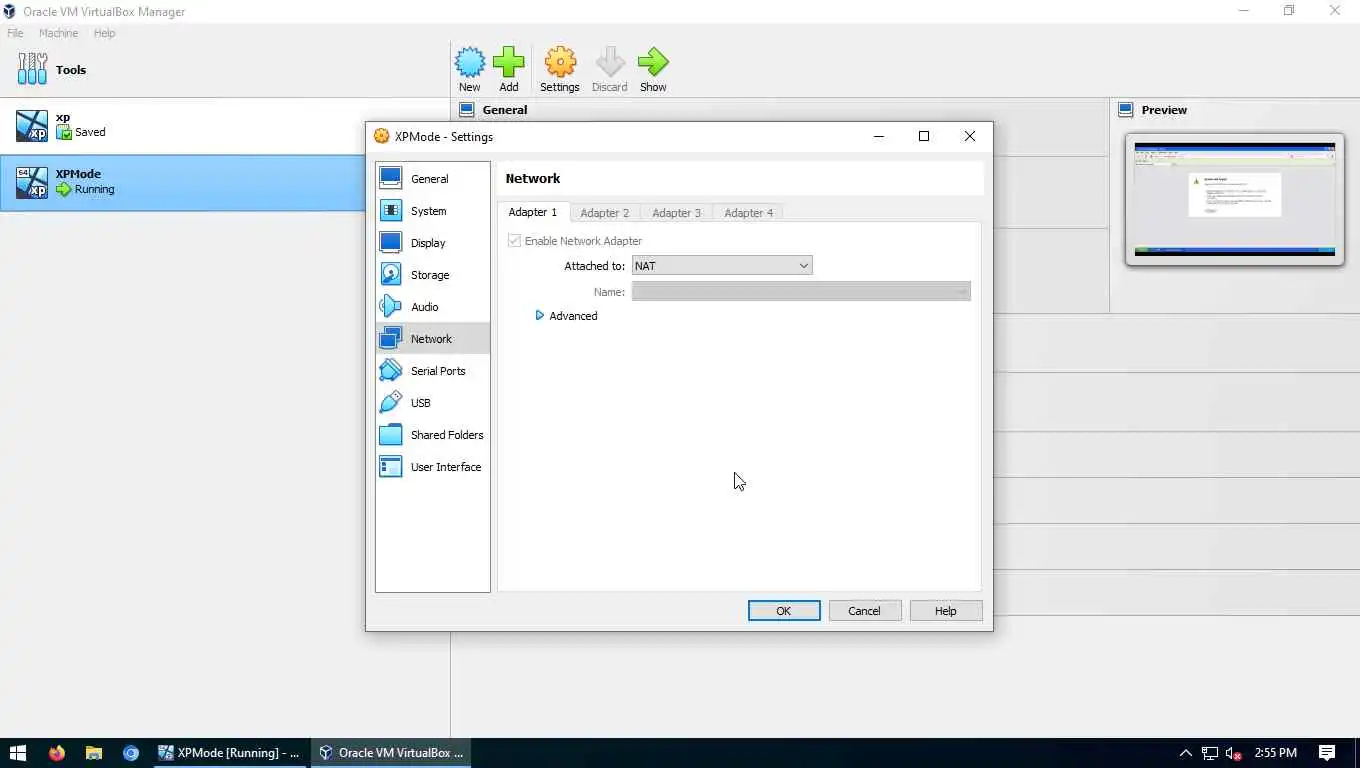
Task: Switch to Adapter 3 tab
Action: pyautogui.click(x=677, y=213)
